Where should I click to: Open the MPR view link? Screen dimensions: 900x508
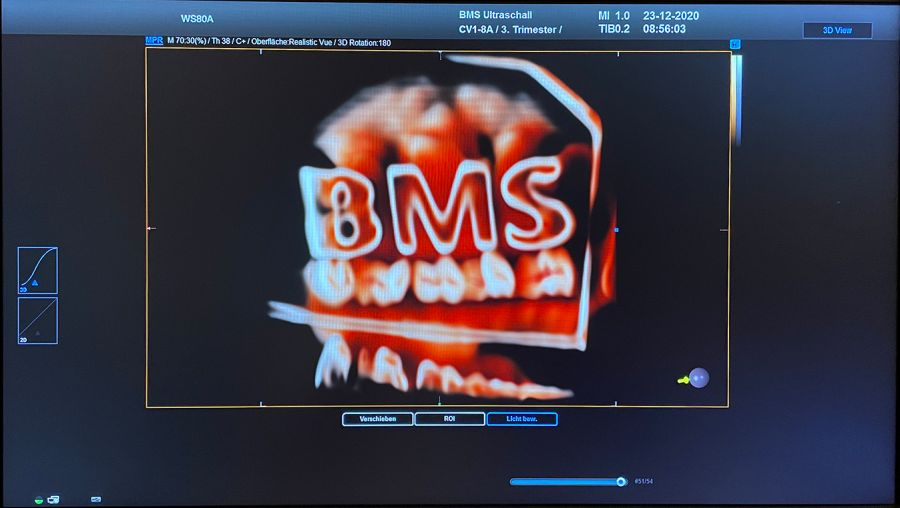pos(154,42)
